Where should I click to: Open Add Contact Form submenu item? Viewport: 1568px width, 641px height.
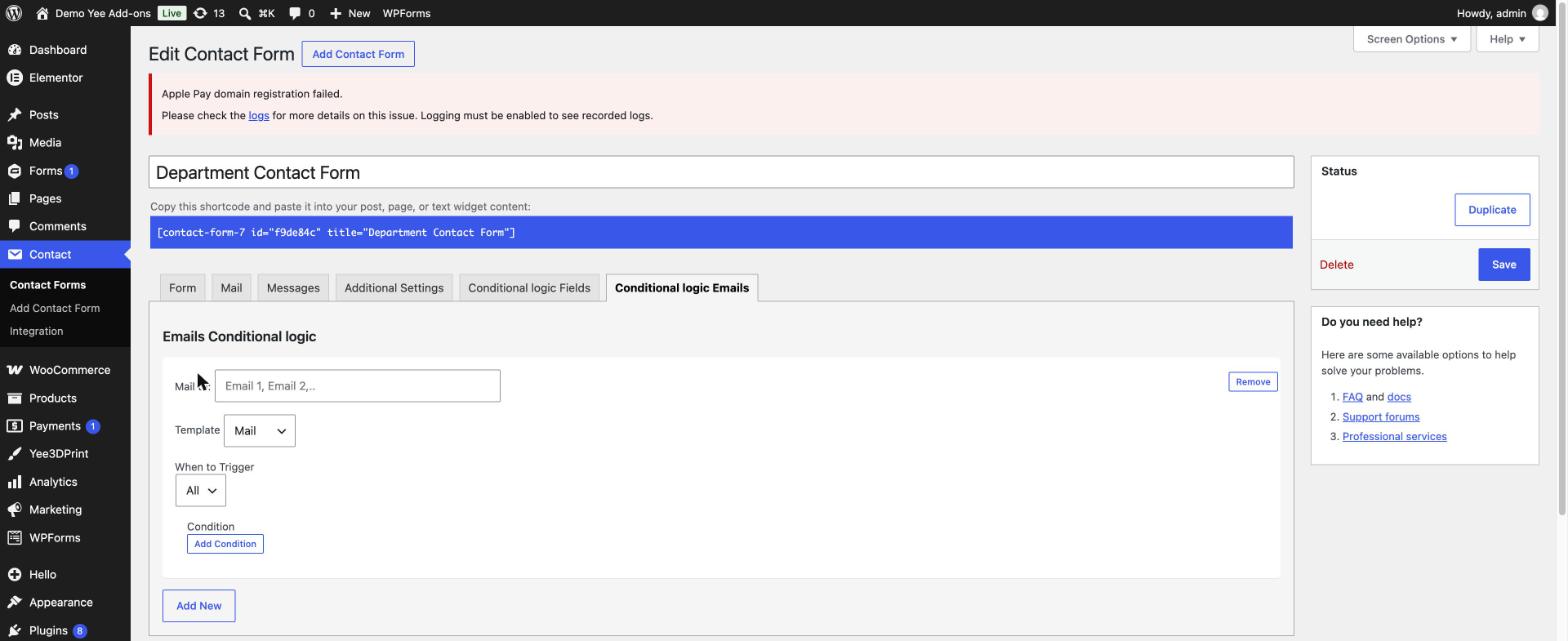[x=55, y=308]
